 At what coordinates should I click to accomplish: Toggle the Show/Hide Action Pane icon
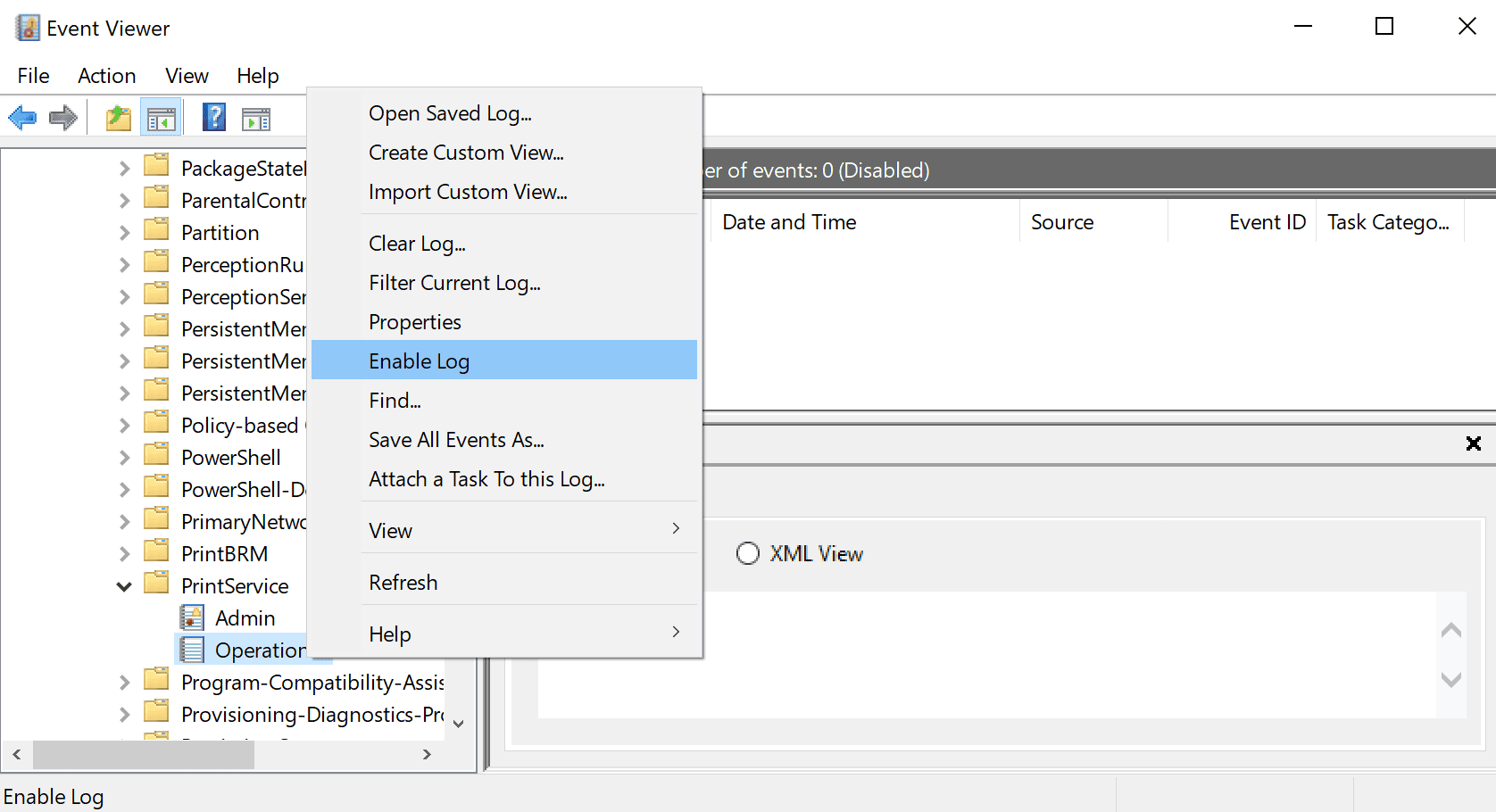click(256, 118)
